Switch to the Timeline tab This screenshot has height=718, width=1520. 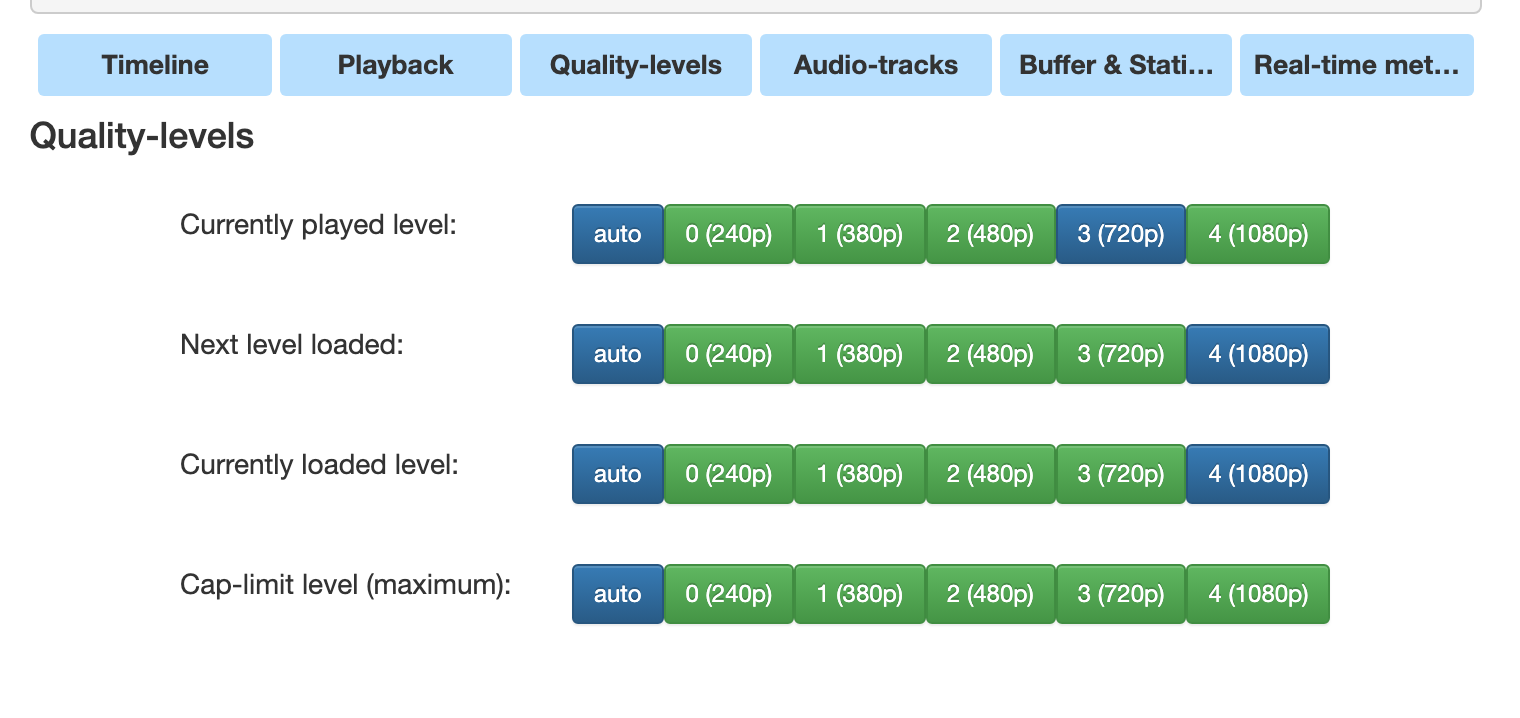click(x=154, y=64)
